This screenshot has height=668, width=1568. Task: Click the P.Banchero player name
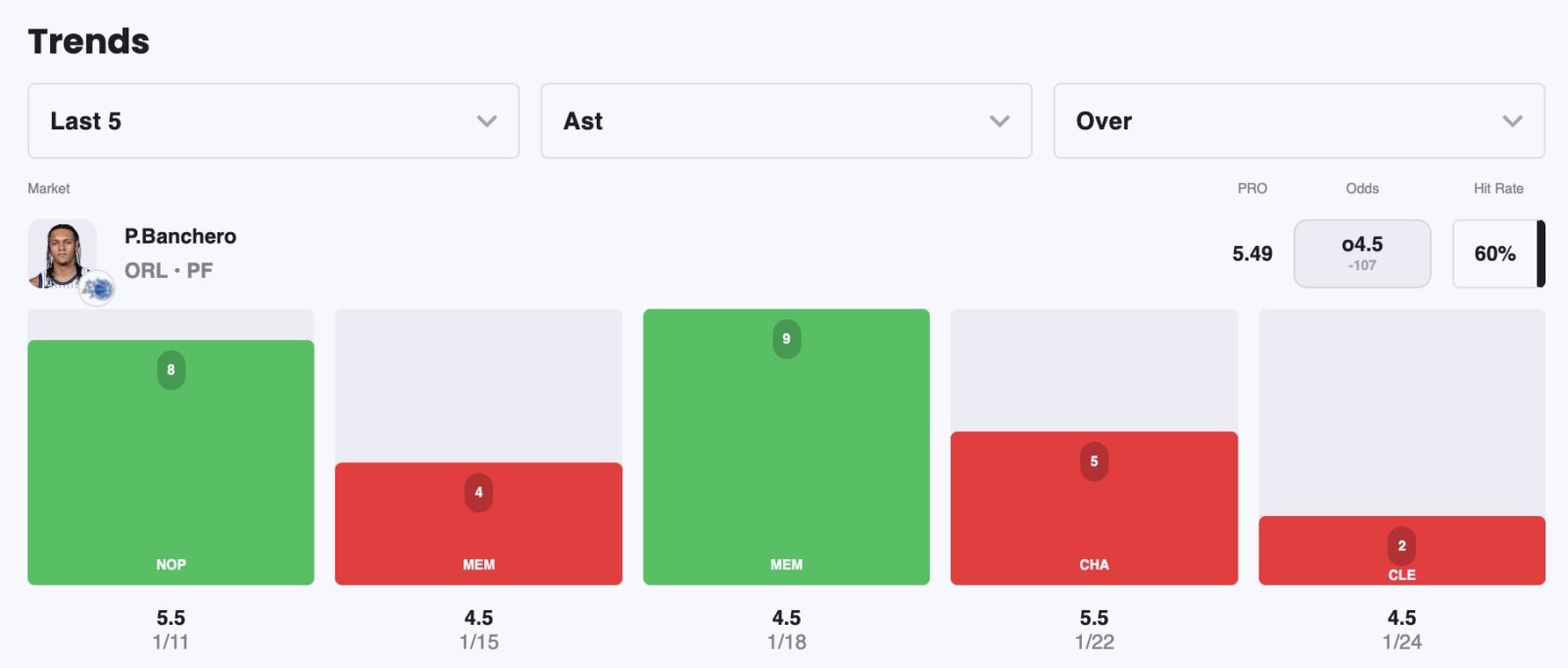[180, 236]
